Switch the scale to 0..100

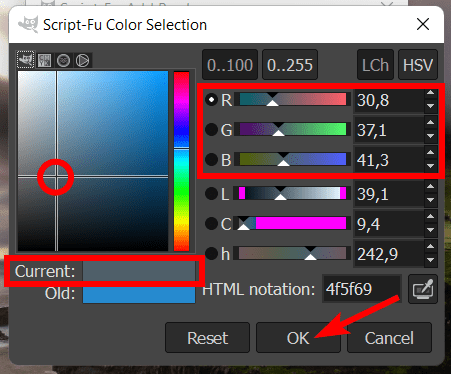(230, 65)
